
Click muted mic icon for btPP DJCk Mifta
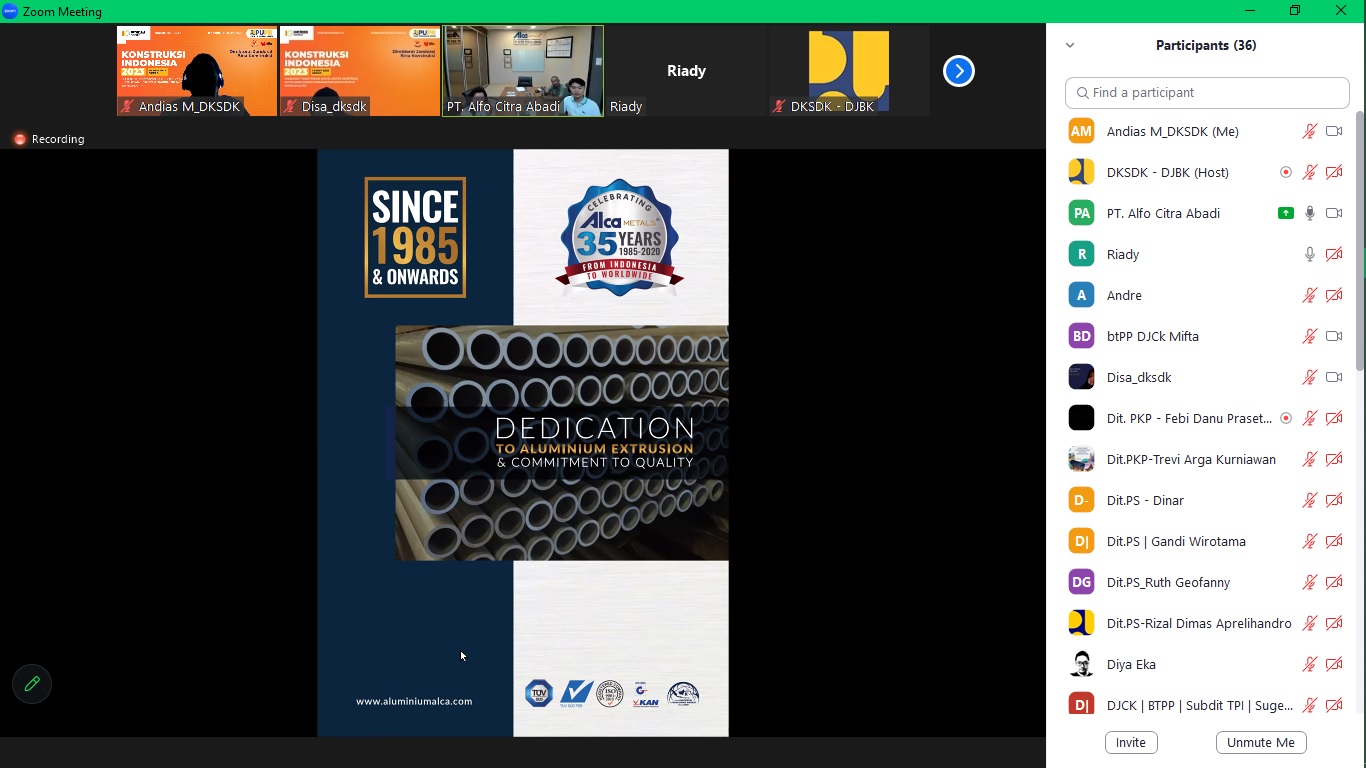click(x=1309, y=336)
